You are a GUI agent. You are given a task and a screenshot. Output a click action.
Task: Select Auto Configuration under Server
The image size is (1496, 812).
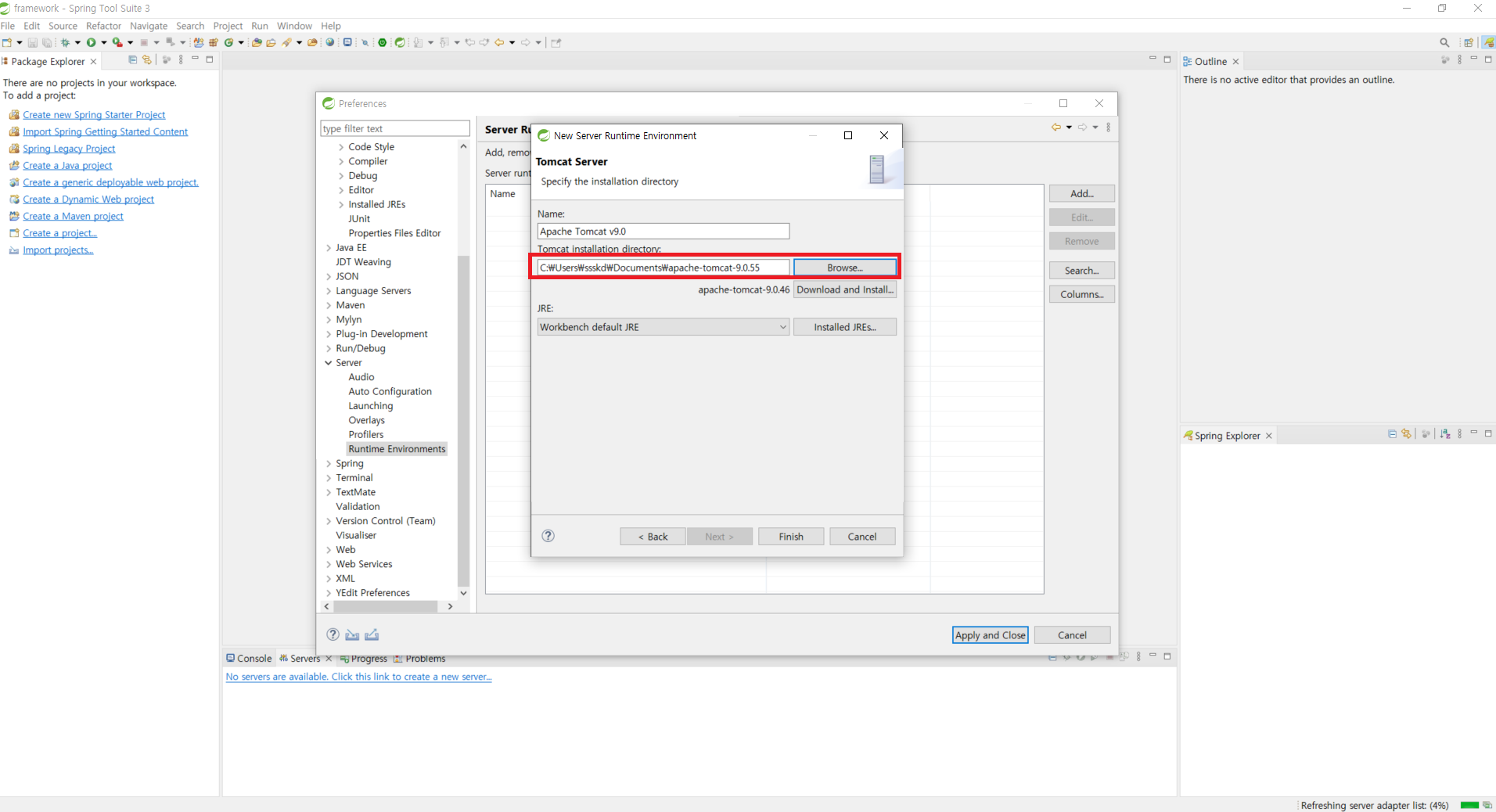[x=390, y=392]
